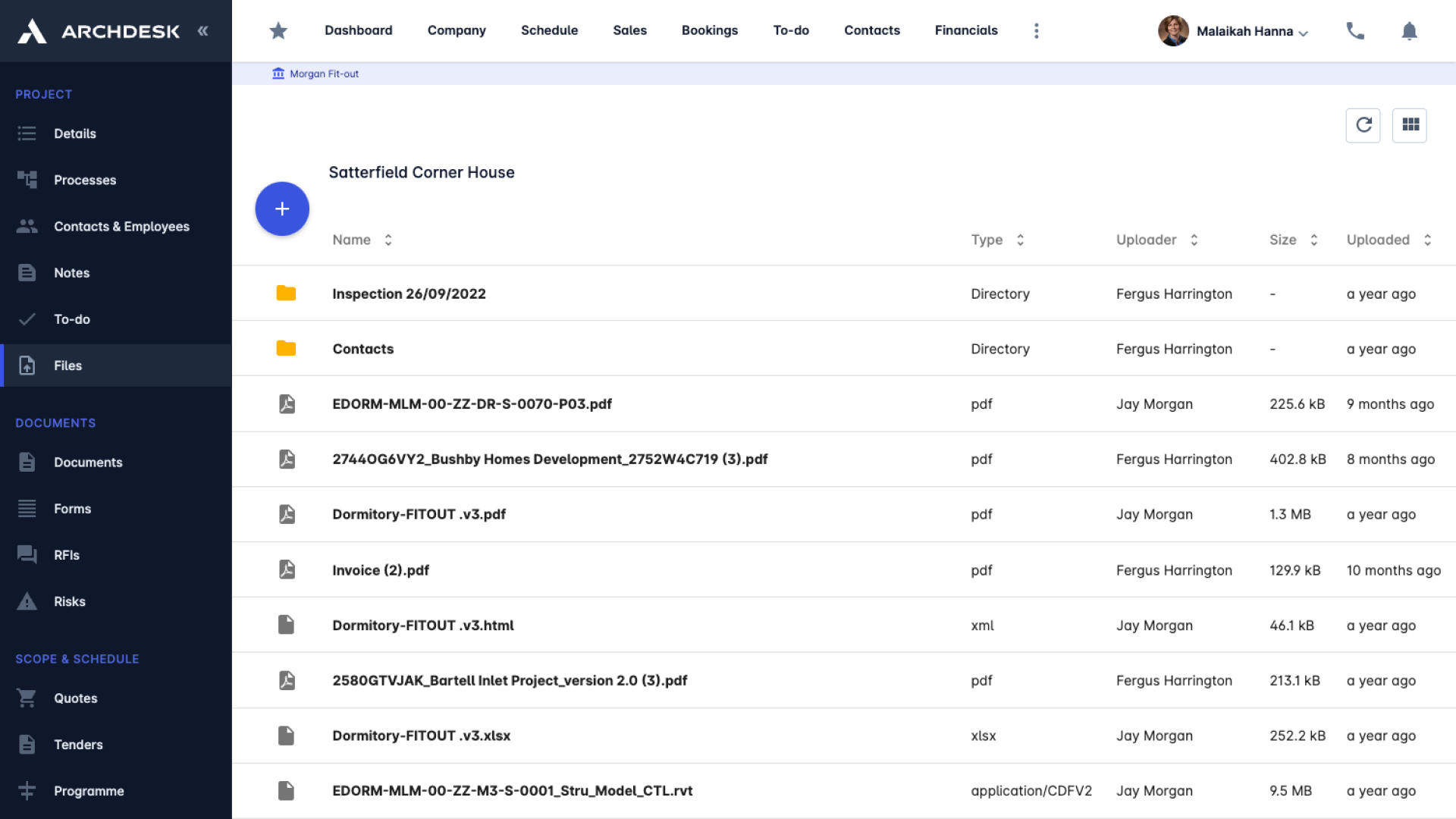
Task: Click the blue add file button
Action: 282,209
